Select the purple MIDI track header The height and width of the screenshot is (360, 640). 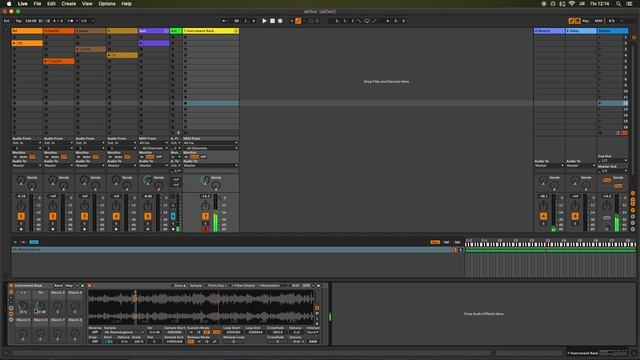pos(153,31)
